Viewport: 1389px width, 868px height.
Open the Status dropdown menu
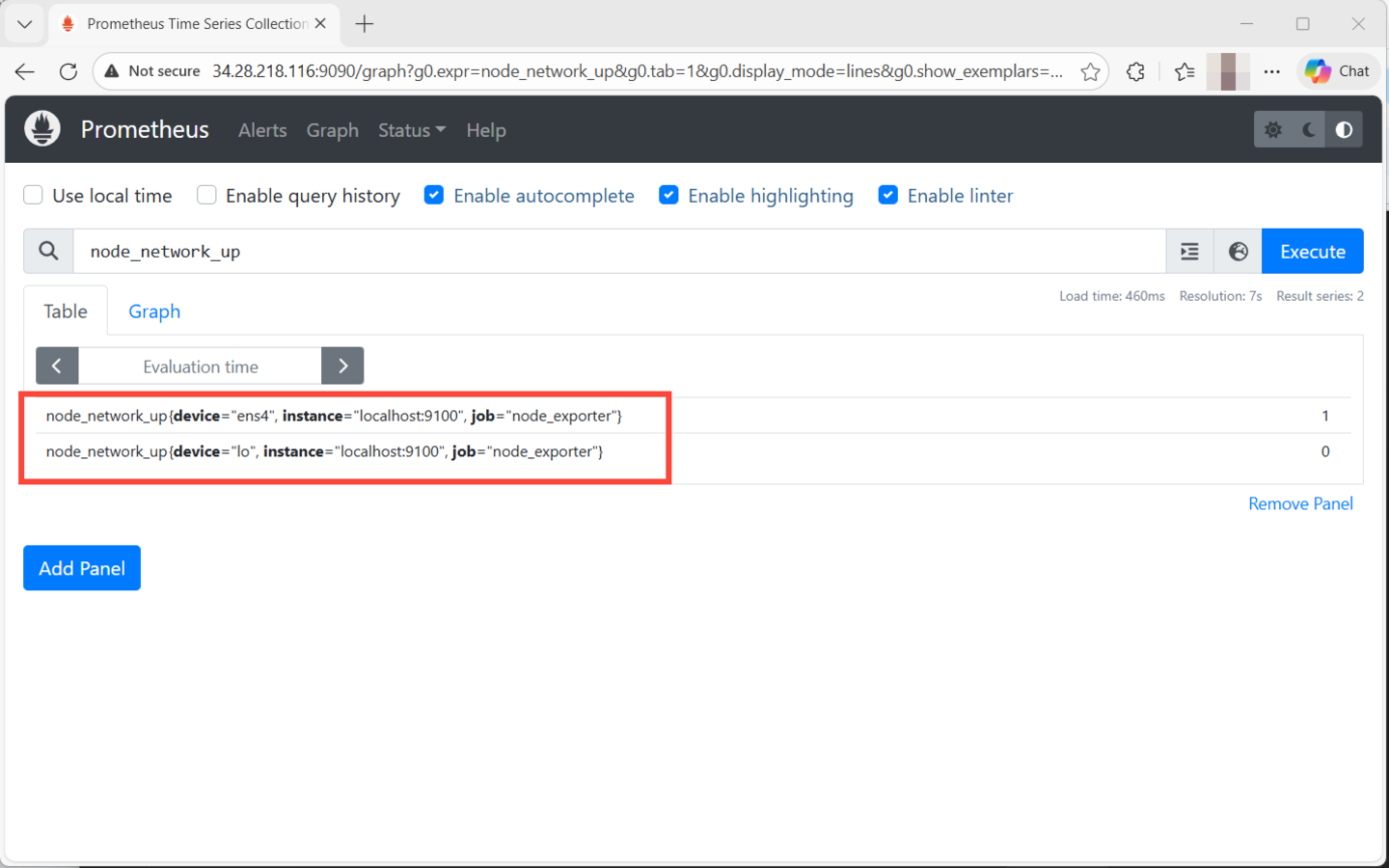click(x=411, y=130)
